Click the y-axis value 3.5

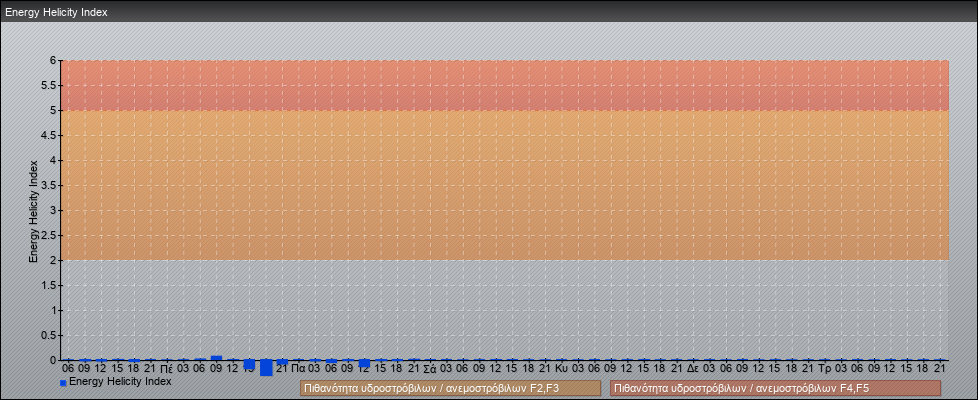[x=49, y=185]
